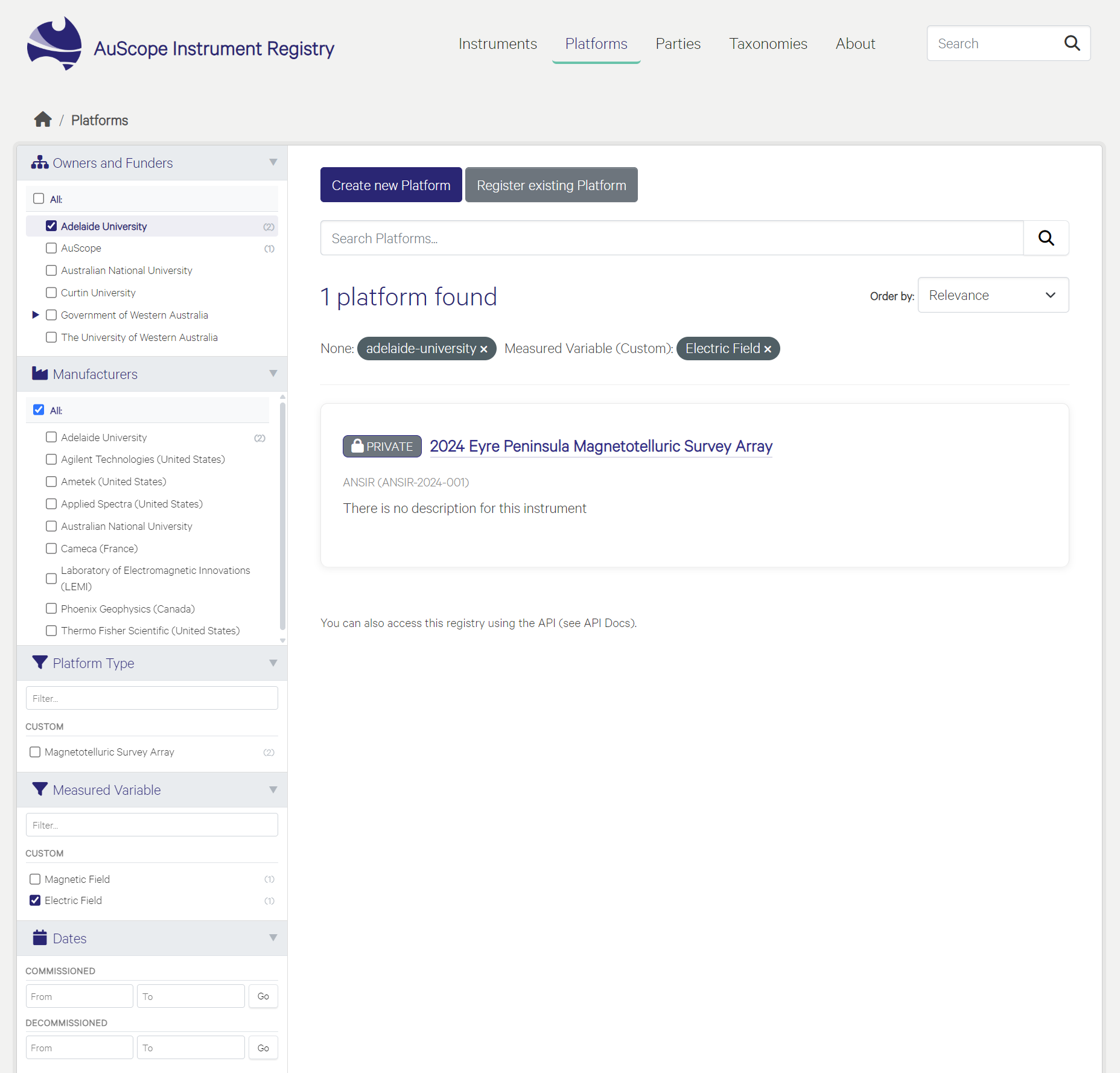Click the Owners and Funders hierarchy icon

click(x=40, y=162)
